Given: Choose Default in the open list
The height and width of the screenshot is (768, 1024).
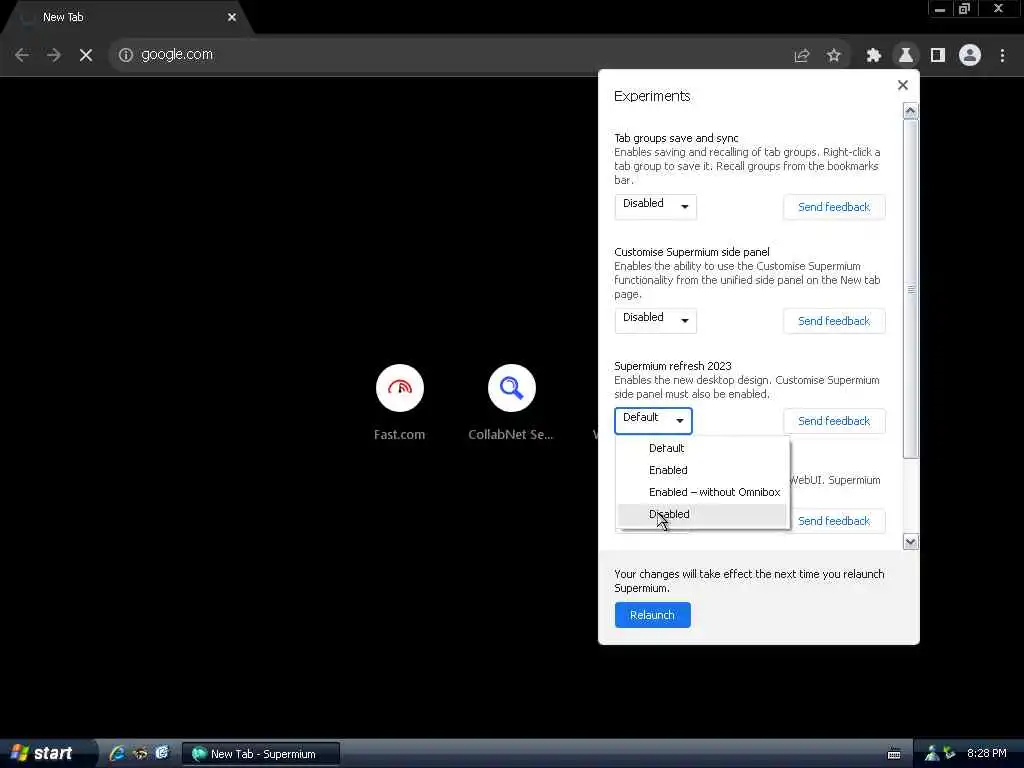Looking at the screenshot, I should click(x=702, y=448).
